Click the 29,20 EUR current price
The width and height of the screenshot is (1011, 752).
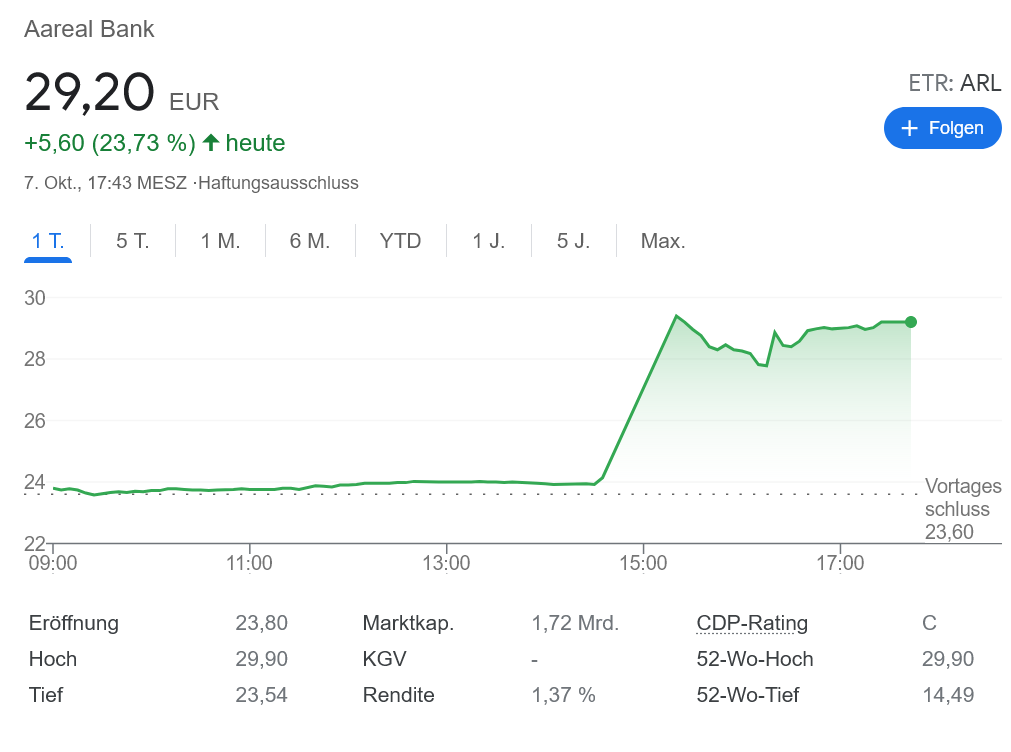coord(121,93)
